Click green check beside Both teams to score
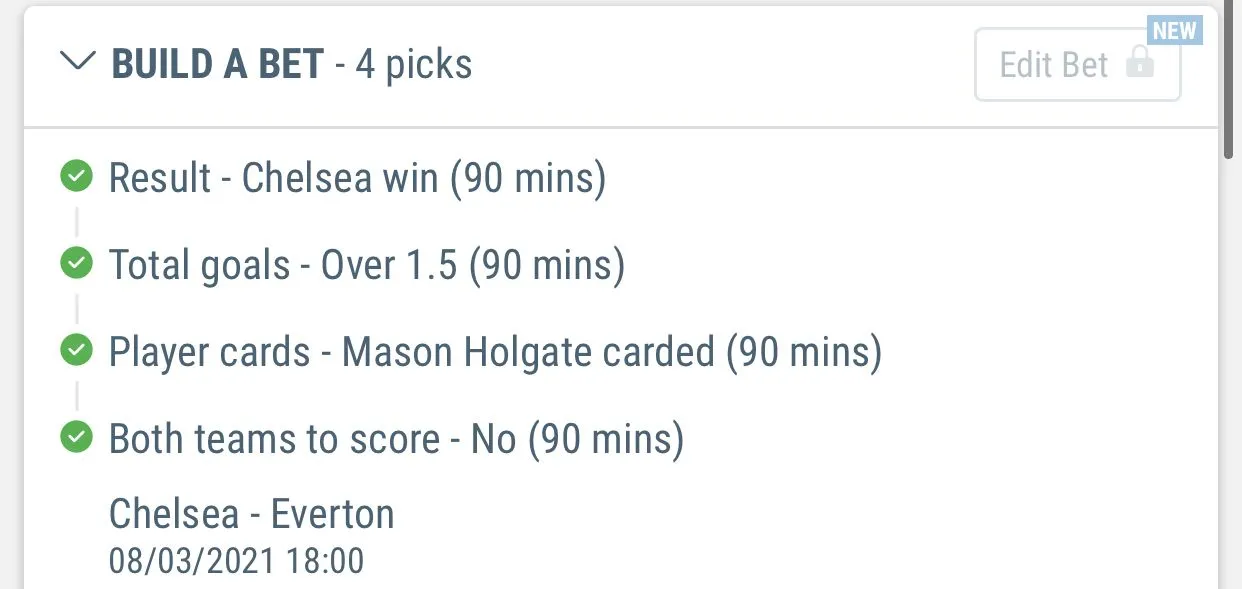 click(76, 437)
